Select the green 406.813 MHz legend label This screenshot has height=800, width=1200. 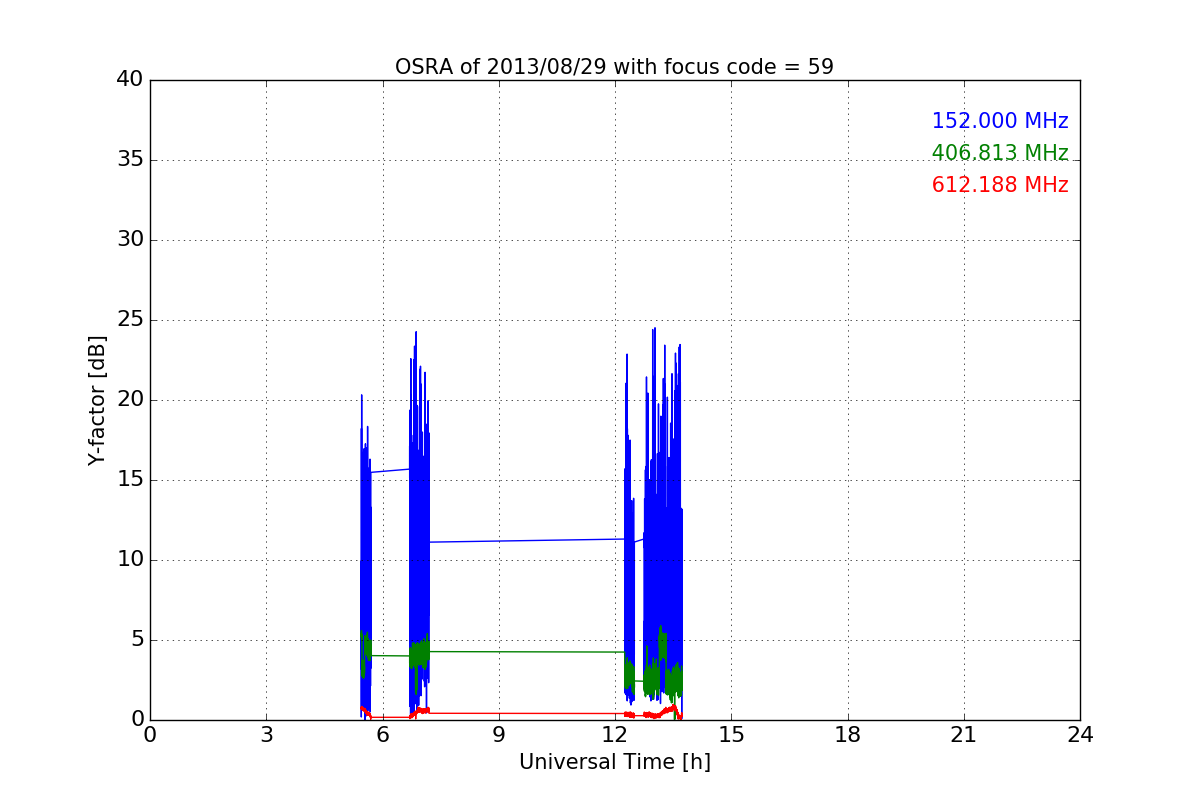pyautogui.click(x=1000, y=153)
